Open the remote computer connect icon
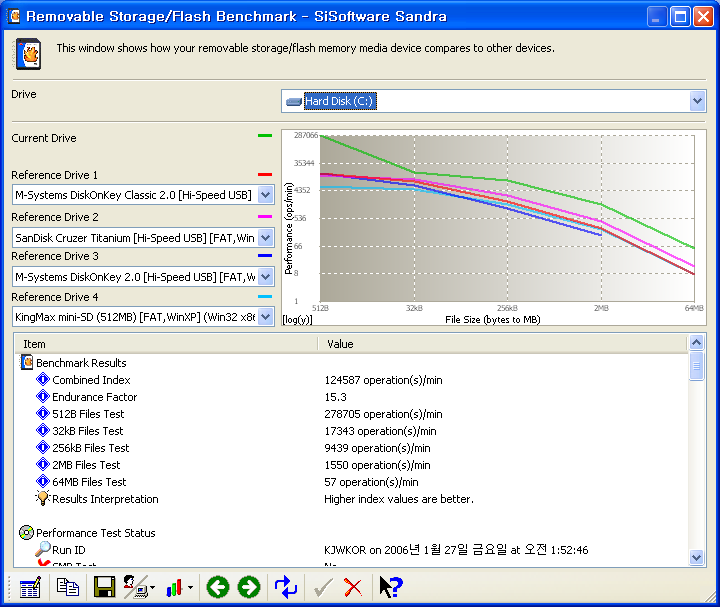 click(x=135, y=587)
